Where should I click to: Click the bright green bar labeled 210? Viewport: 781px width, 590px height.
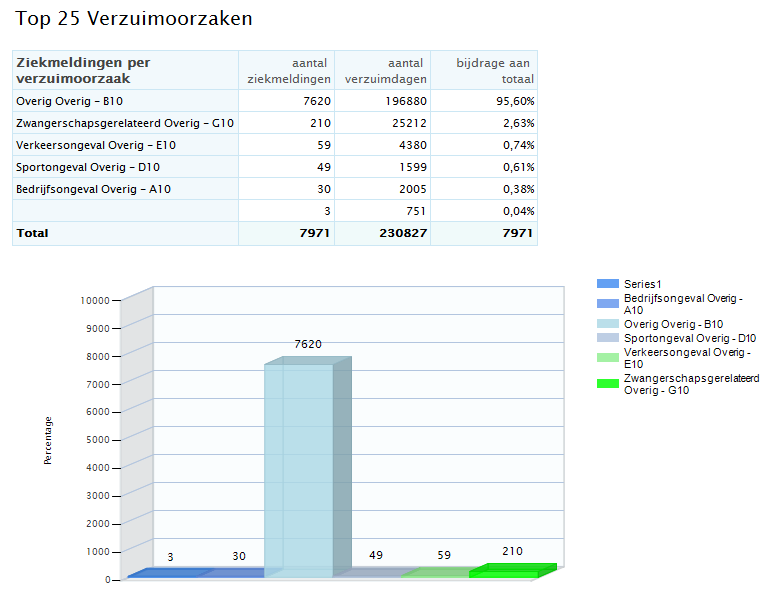[510, 571]
